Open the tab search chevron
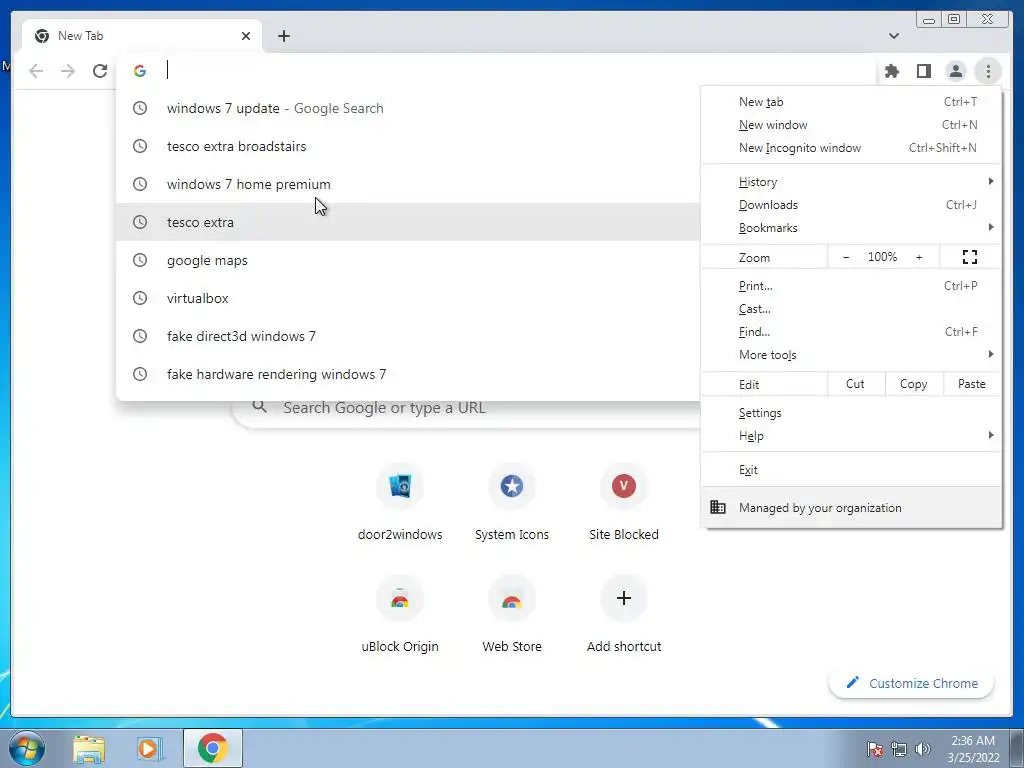The width and height of the screenshot is (1024, 768). click(894, 36)
